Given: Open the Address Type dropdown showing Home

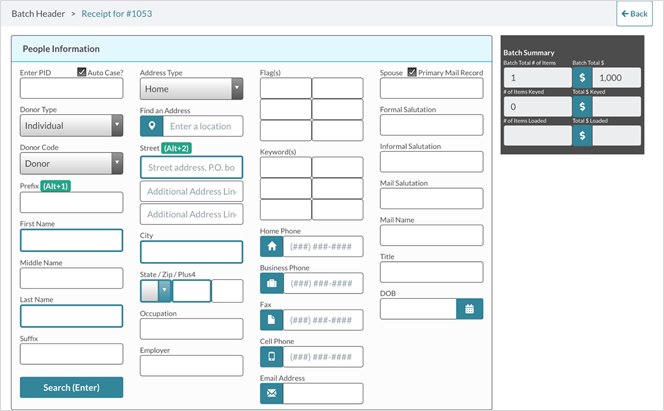Looking at the screenshot, I should coord(191,88).
